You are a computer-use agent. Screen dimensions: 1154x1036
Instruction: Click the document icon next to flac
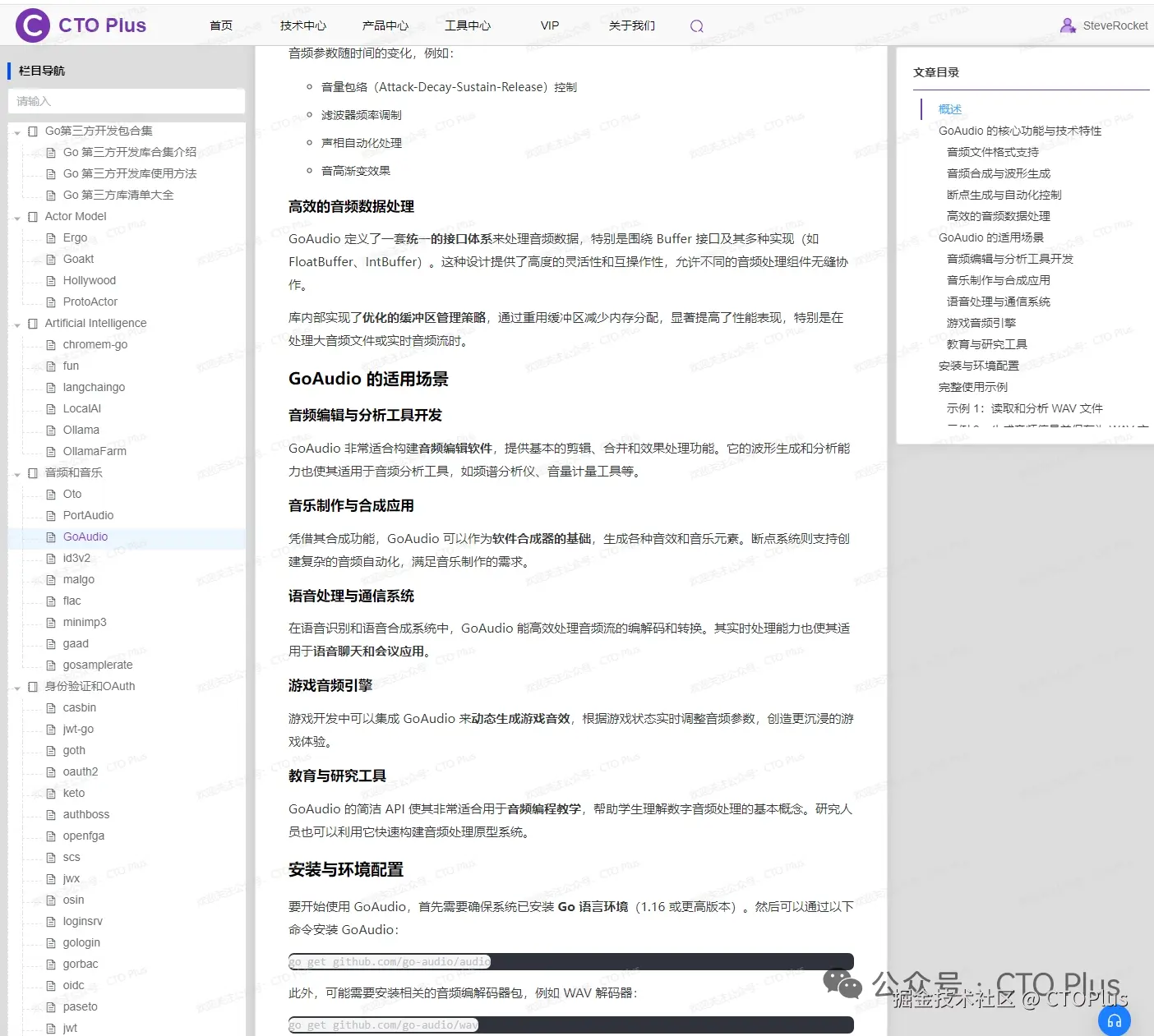51,601
